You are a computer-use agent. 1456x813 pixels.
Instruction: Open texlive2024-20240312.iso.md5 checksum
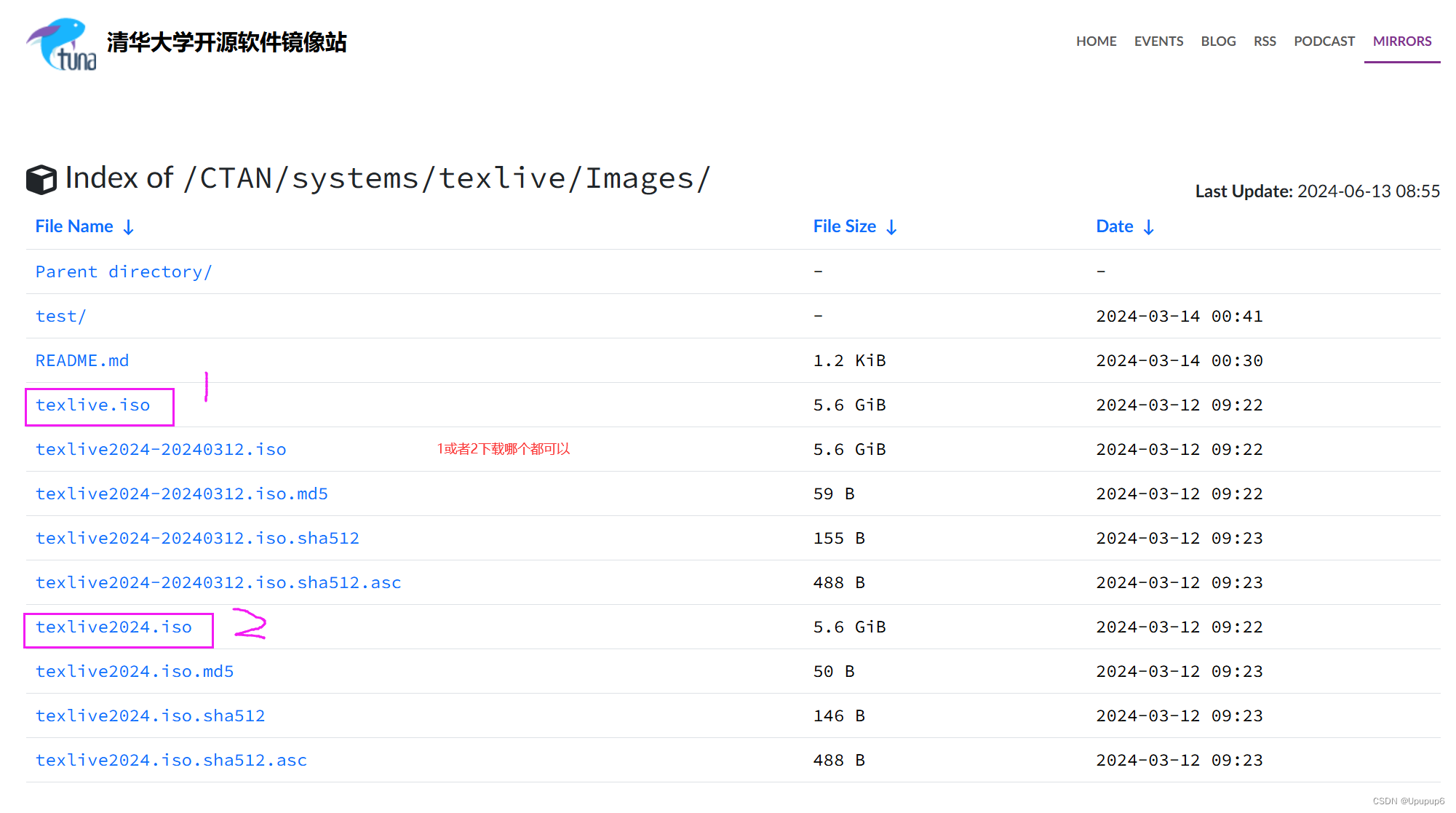(x=182, y=494)
